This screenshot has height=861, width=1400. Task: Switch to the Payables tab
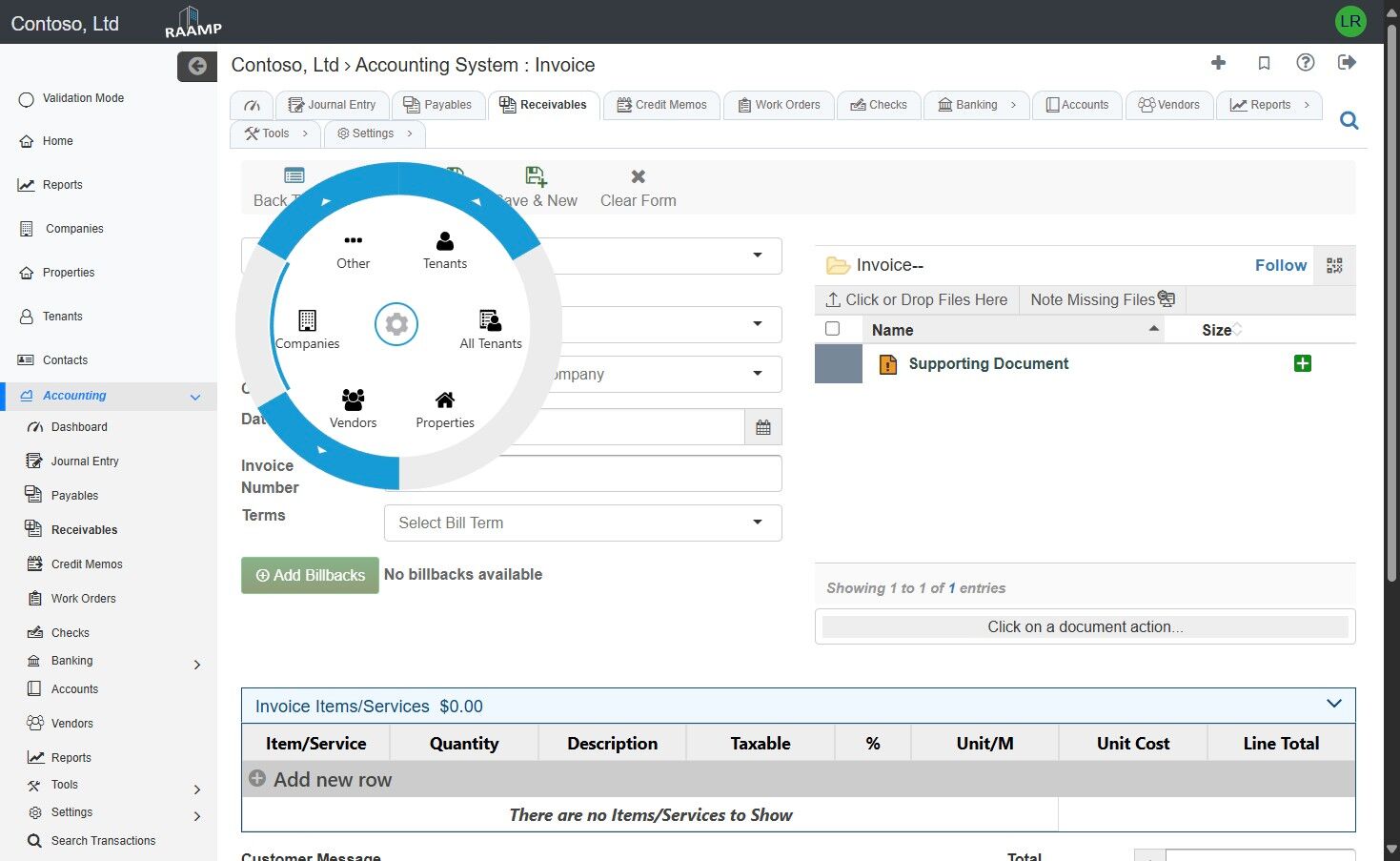pyautogui.click(x=437, y=105)
